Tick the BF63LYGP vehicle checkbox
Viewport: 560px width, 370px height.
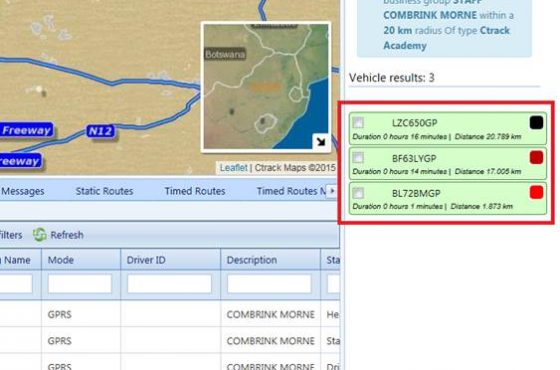tap(358, 158)
